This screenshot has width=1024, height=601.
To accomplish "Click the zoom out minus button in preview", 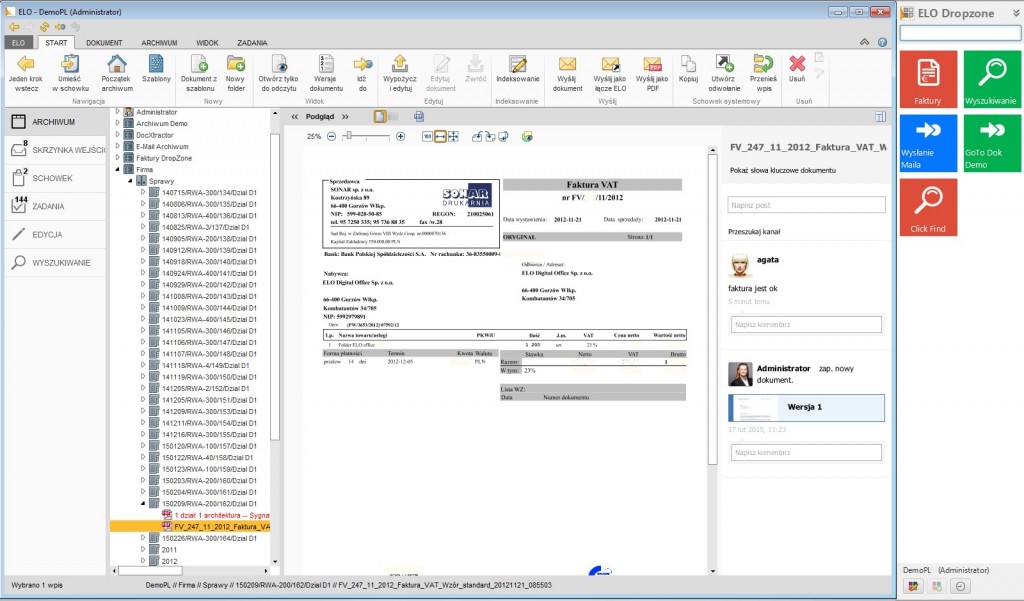I will coord(331,137).
